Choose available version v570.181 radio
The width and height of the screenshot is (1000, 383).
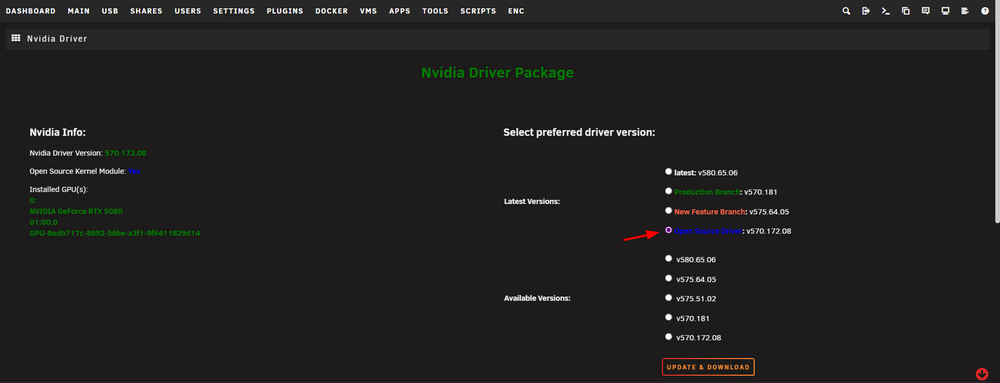click(668, 317)
